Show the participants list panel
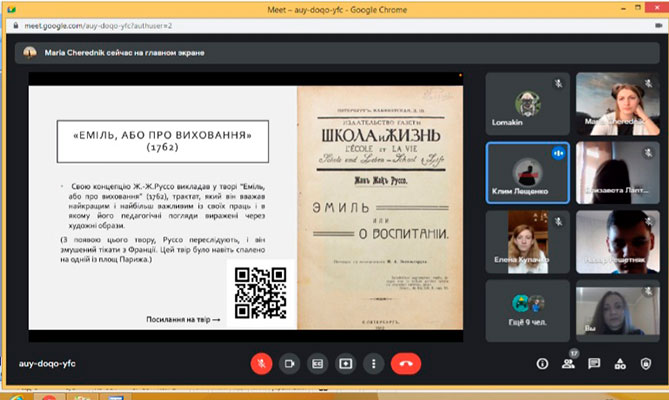Image resolution: width=669 pixels, height=400 pixels. tap(569, 363)
